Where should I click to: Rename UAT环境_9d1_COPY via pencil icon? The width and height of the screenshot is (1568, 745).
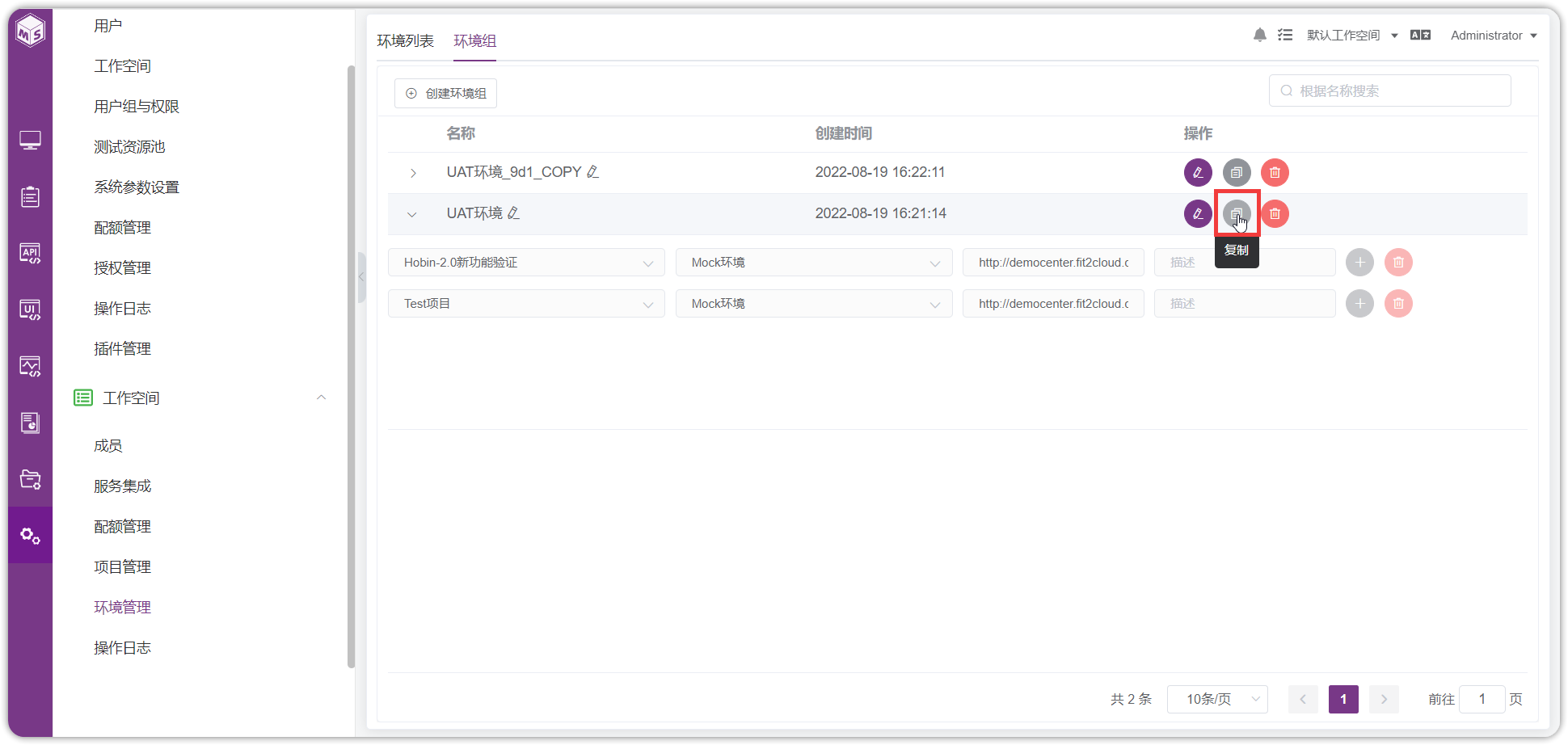pos(592,172)
